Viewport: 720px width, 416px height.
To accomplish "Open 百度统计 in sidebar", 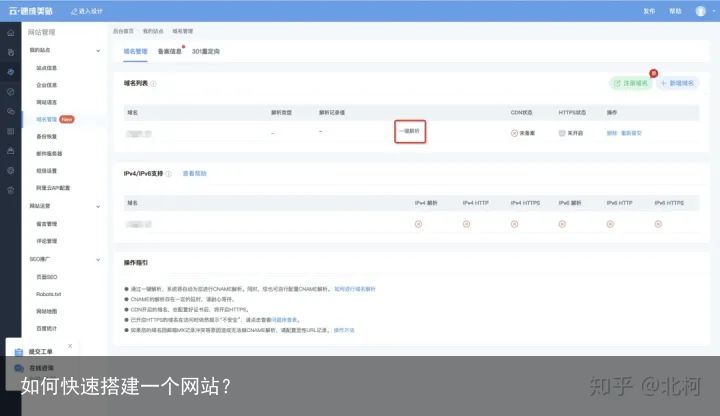I will 46,328.
